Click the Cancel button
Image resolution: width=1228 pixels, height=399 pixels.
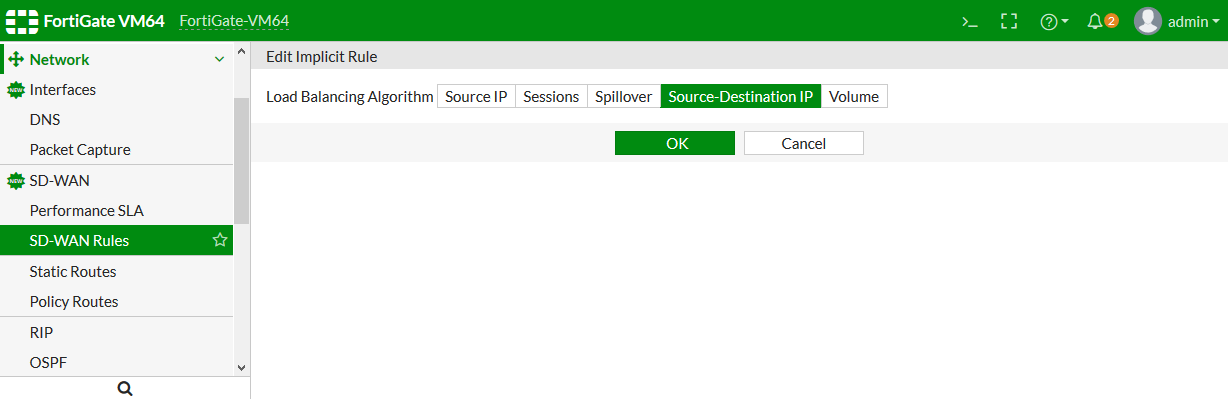pyautogui.click(x=804, y=143)
